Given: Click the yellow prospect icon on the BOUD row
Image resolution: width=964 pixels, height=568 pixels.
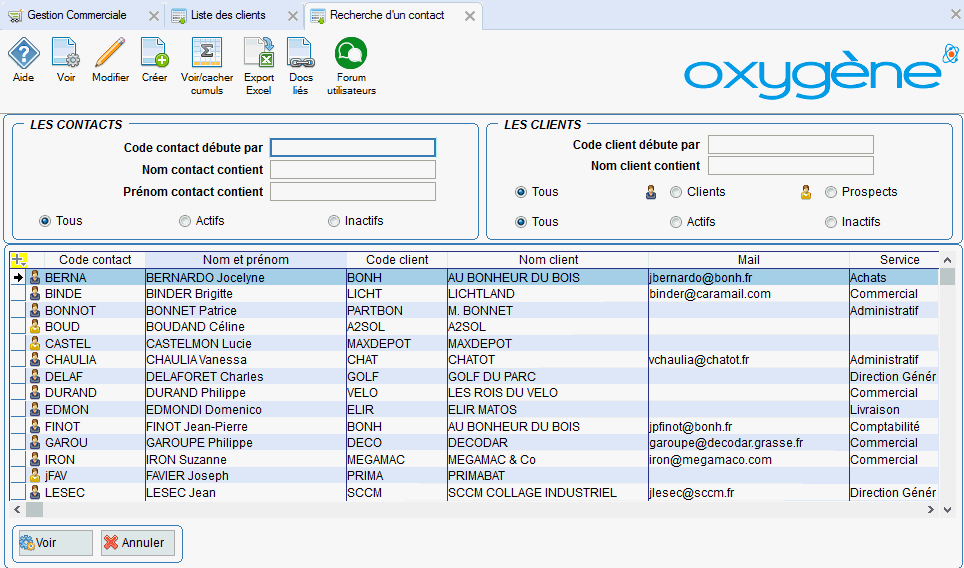Looking at the screenshot, I should pos(35,327).
